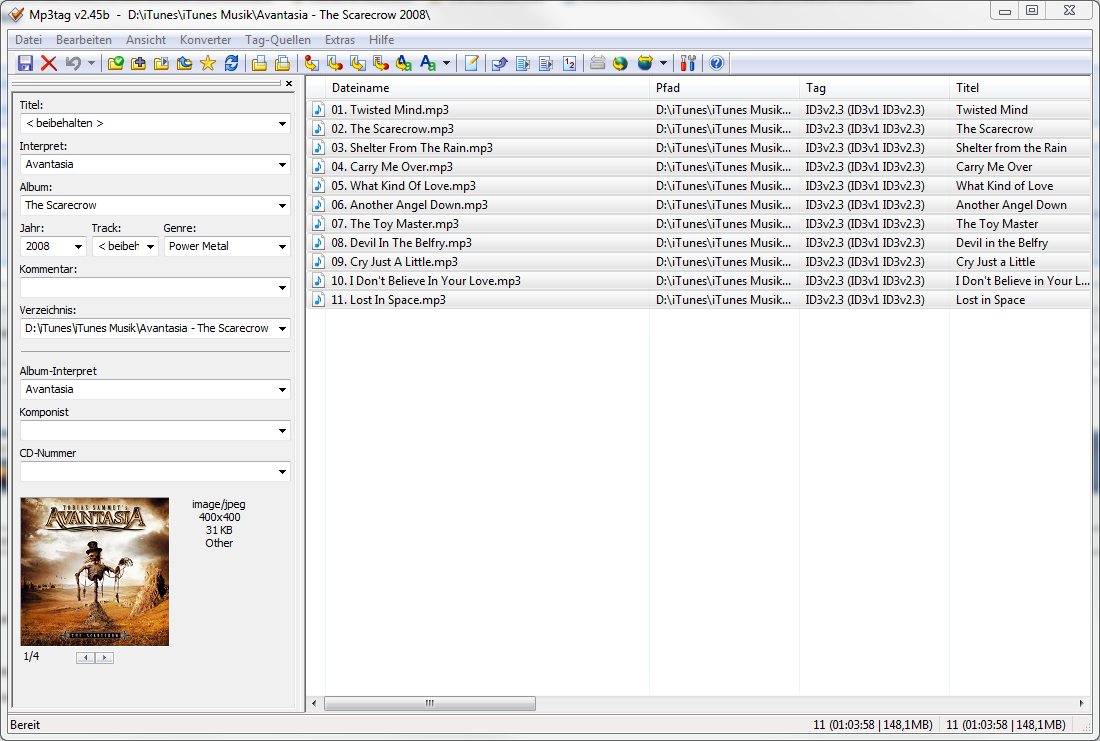This screenshot has height=741, width=1100.
Task: Click the Titel cell 'Twisted Mind'
Action: (992, 109)
